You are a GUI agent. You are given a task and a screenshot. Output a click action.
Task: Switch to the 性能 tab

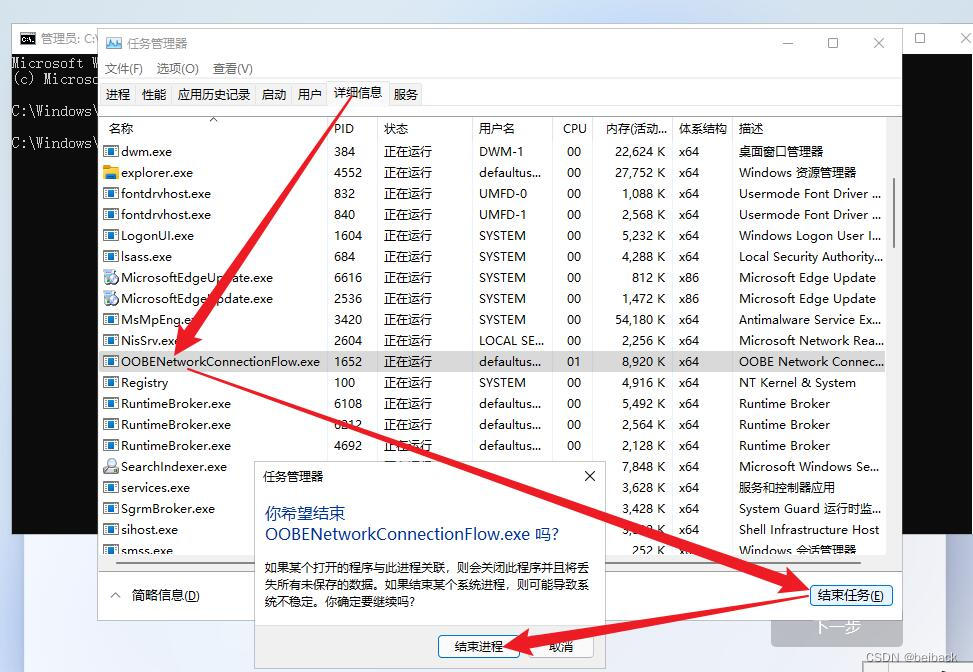[x=154, y=94]
